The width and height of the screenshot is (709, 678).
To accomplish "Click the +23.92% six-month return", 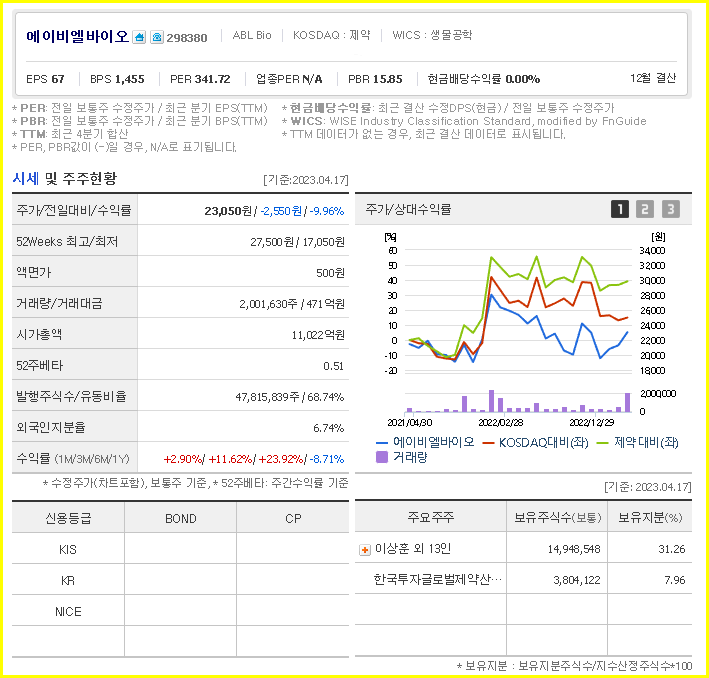I will point(281,459).
